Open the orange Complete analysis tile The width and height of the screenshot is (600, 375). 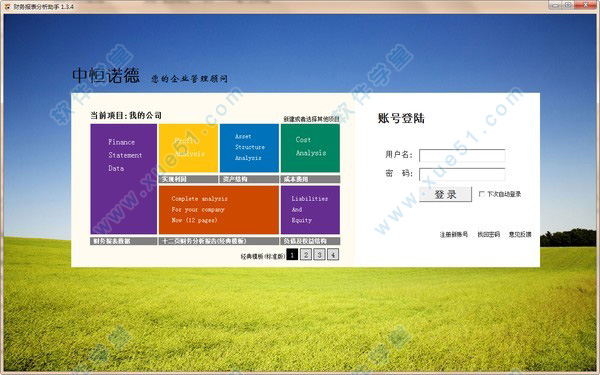pyautogui.click(x=219, y=210)
